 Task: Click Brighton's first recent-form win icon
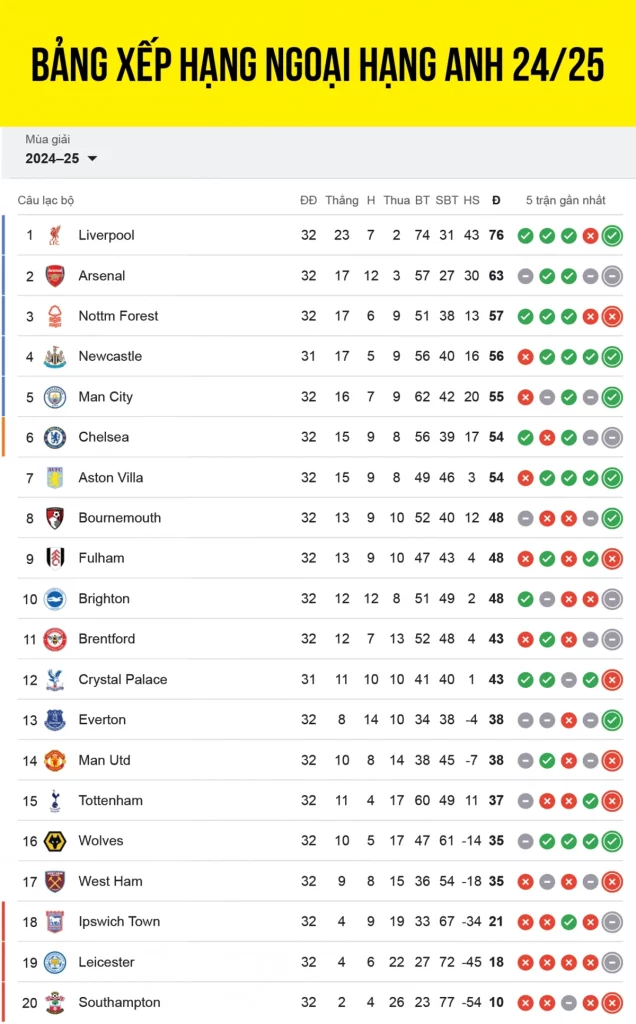pyautogui.click(x=525, y=599)
